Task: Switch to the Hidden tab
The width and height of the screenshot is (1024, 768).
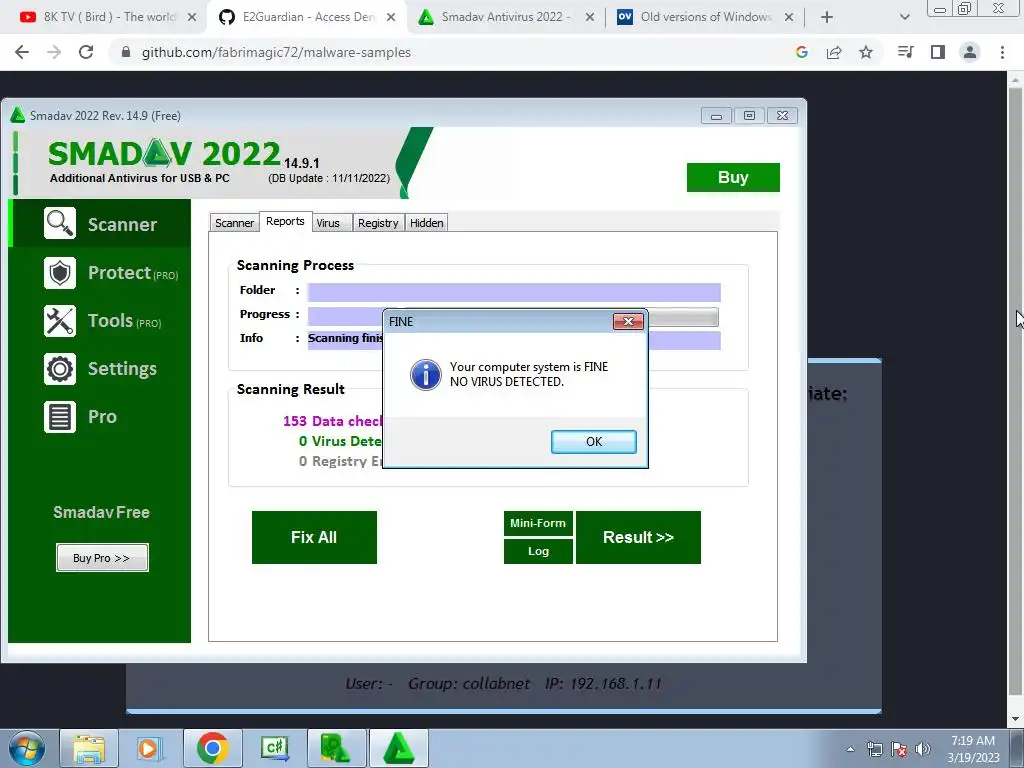Action: 426,223
